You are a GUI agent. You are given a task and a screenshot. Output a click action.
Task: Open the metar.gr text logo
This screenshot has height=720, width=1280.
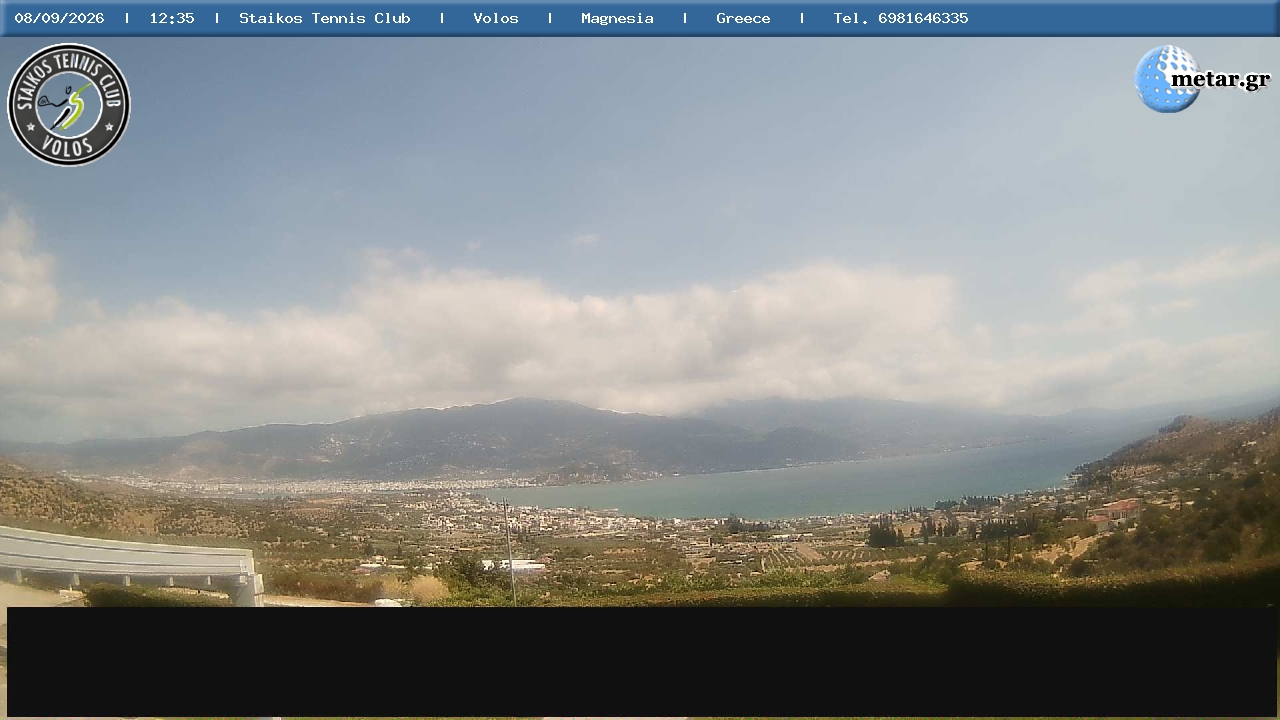(1220, 79)
